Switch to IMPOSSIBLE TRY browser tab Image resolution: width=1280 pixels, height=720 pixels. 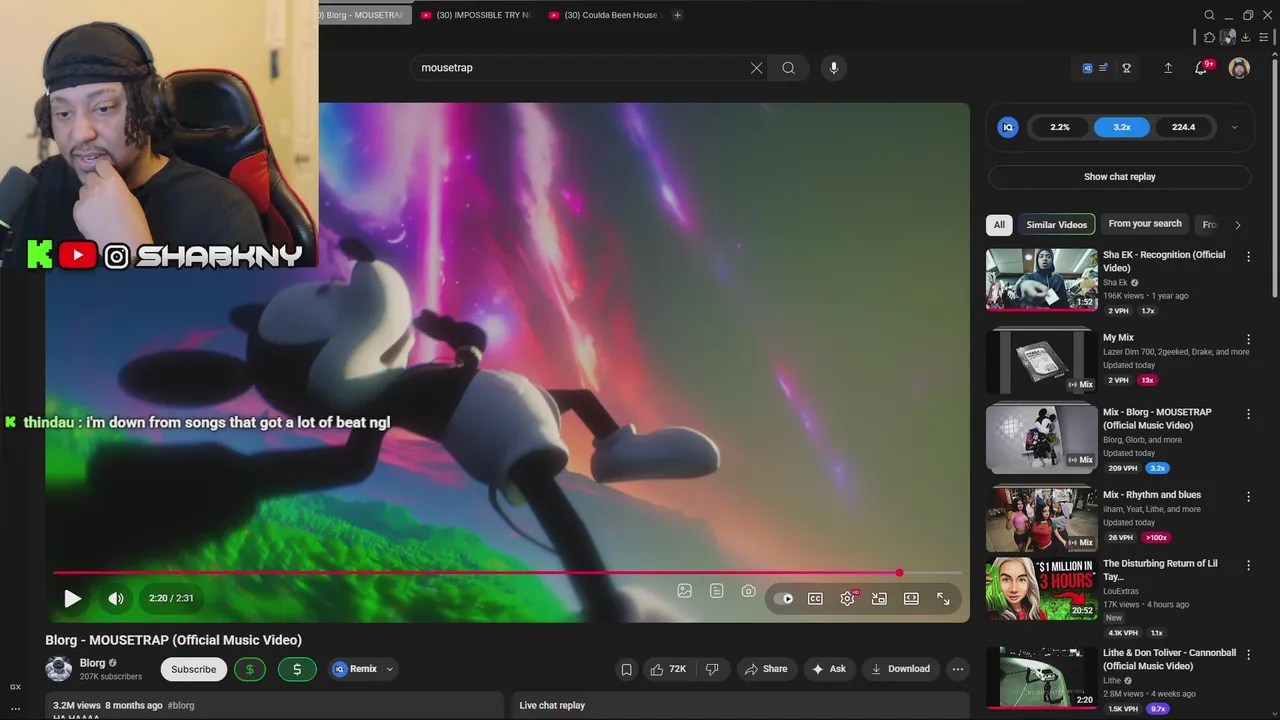coord(476,15)
